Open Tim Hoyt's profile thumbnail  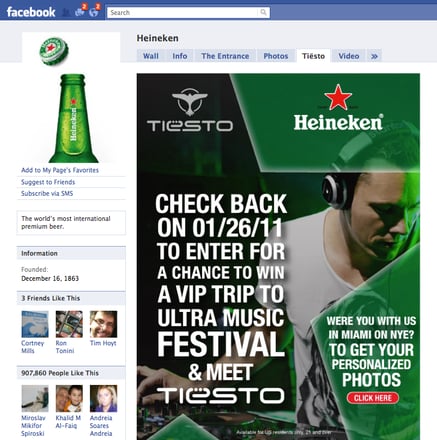click(x=103, y=324)
